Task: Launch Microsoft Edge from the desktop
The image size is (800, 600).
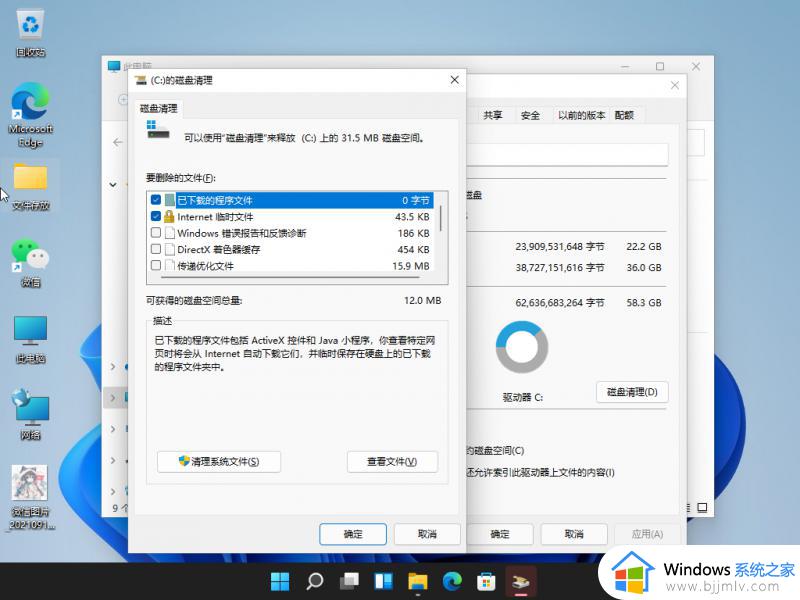Action: [31, 115]
